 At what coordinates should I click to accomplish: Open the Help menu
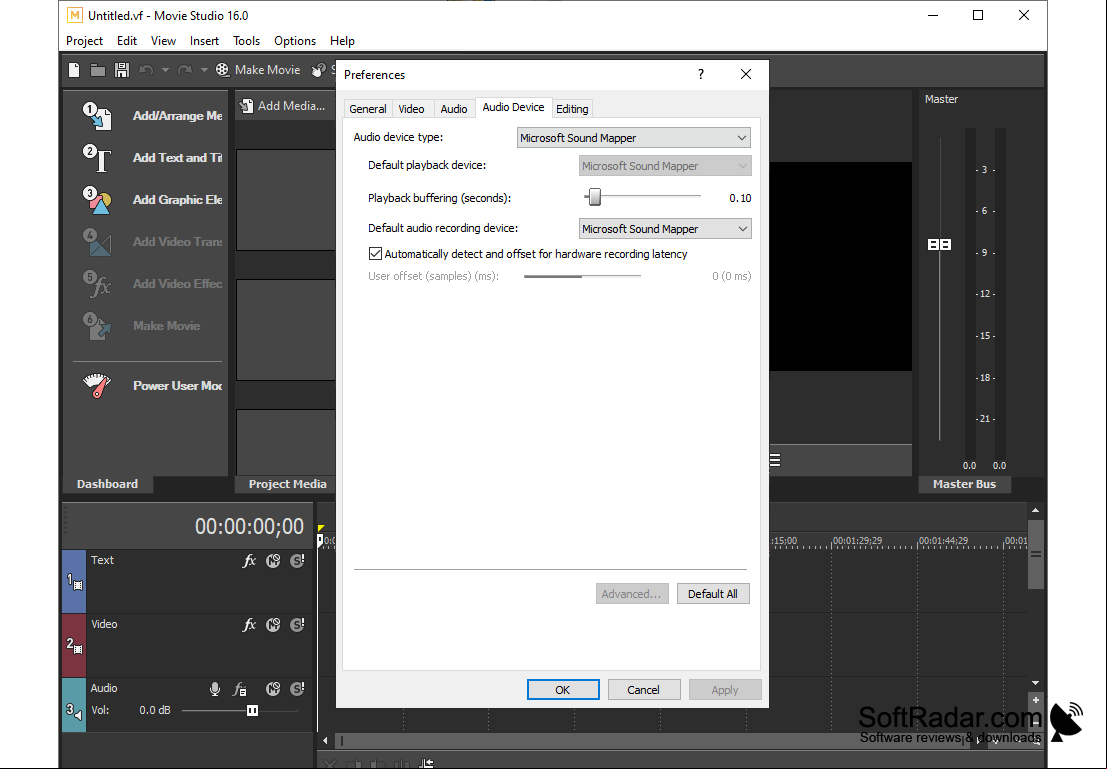[342, 41]
